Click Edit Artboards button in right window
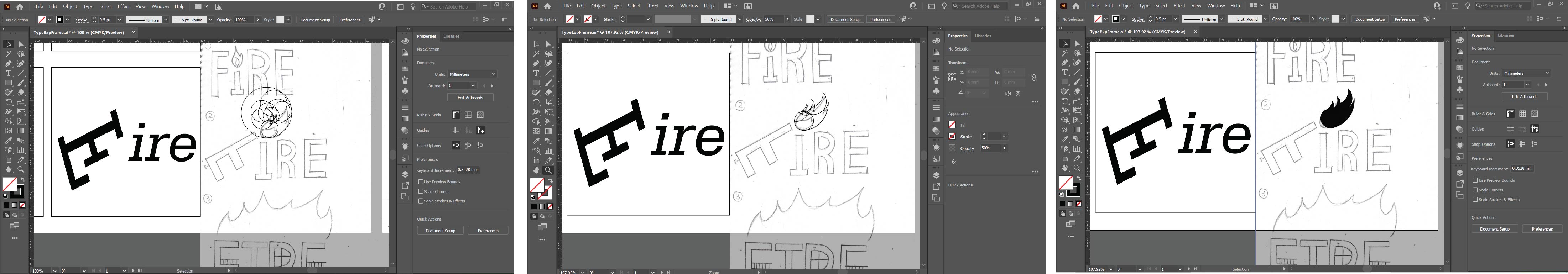The height and width of the screenshot is (274, 1568). [x=1525, y=96]
